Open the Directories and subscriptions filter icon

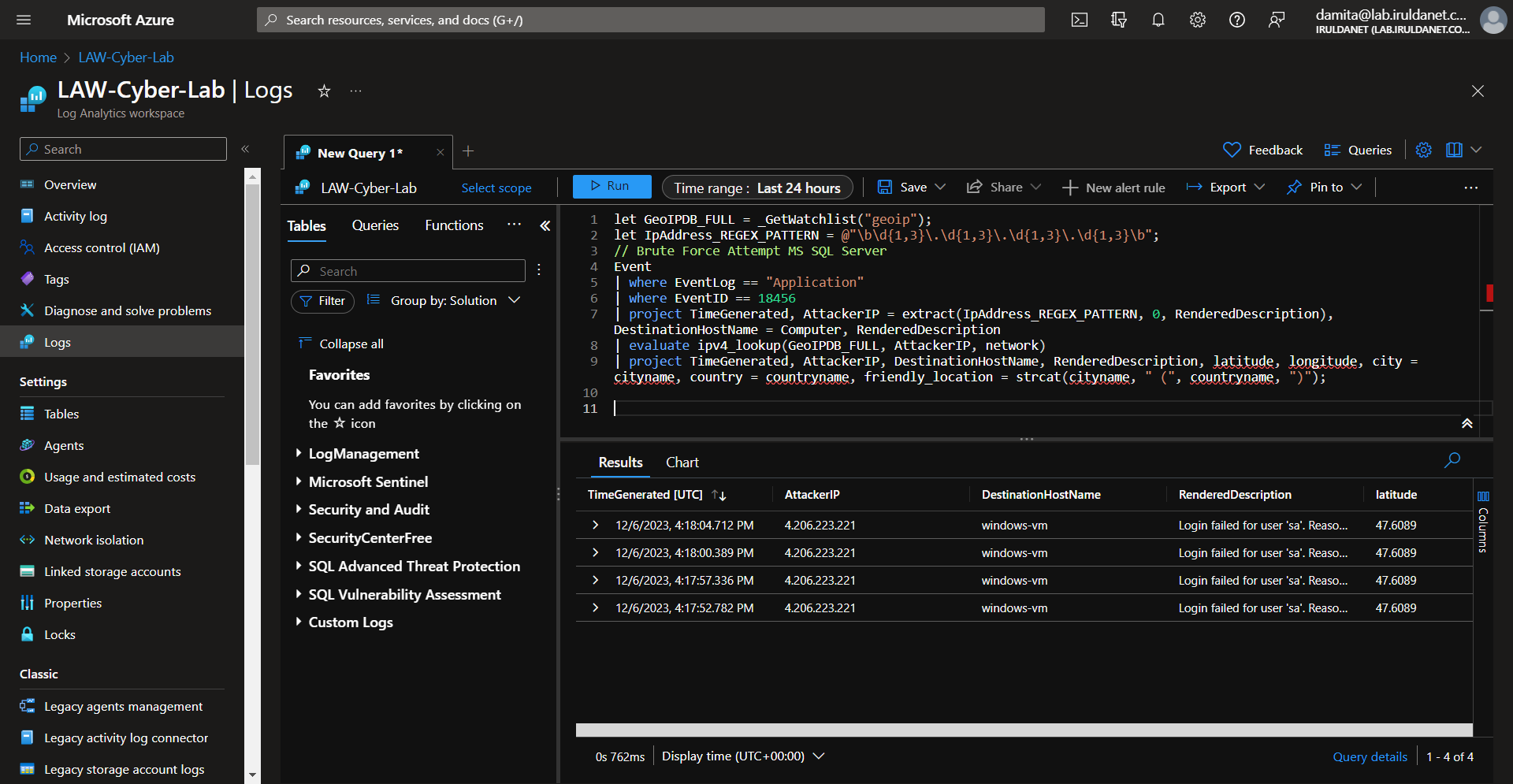coord(1119,20)
